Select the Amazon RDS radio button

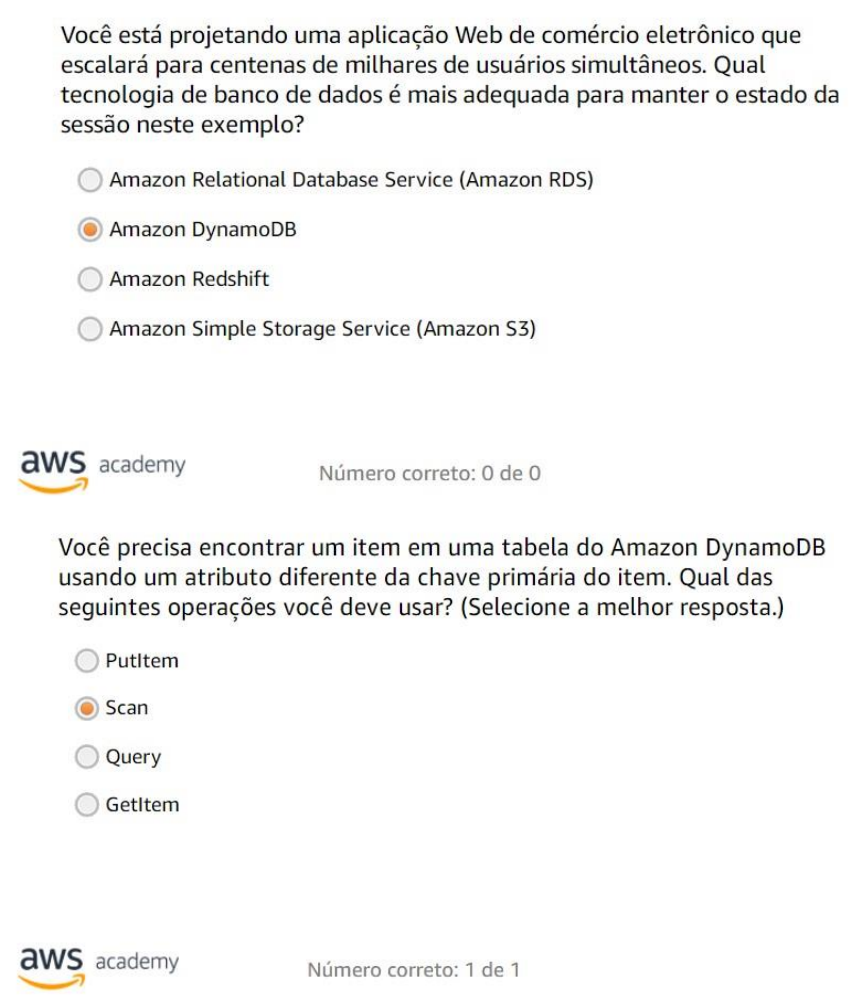(x=90, y=180)
